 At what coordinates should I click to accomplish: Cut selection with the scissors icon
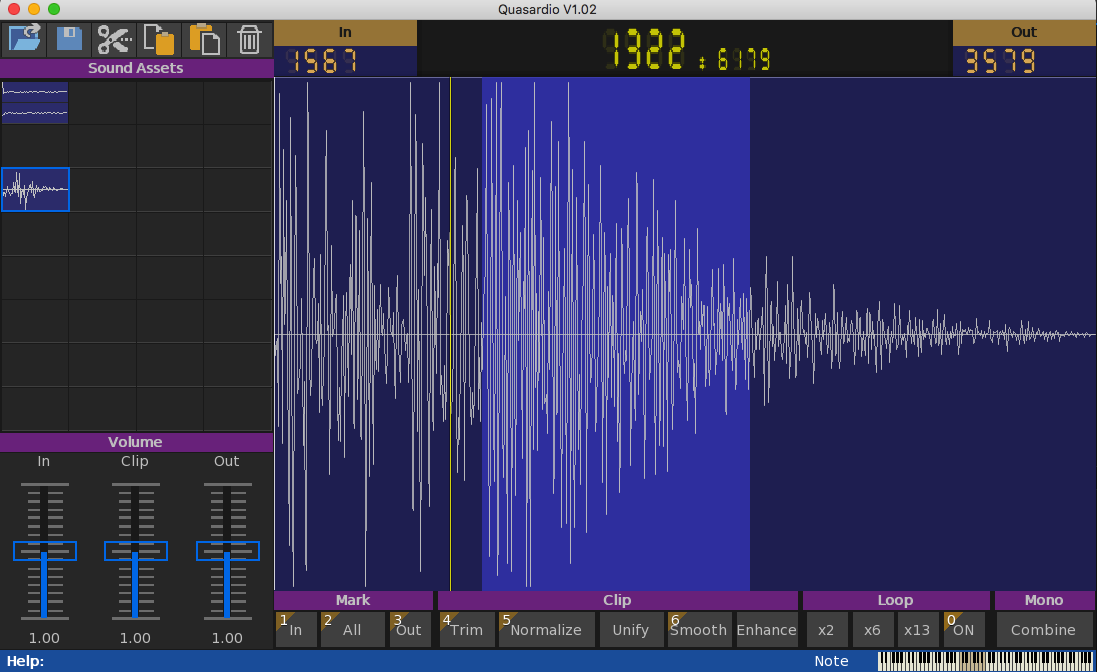click(114, 40)
